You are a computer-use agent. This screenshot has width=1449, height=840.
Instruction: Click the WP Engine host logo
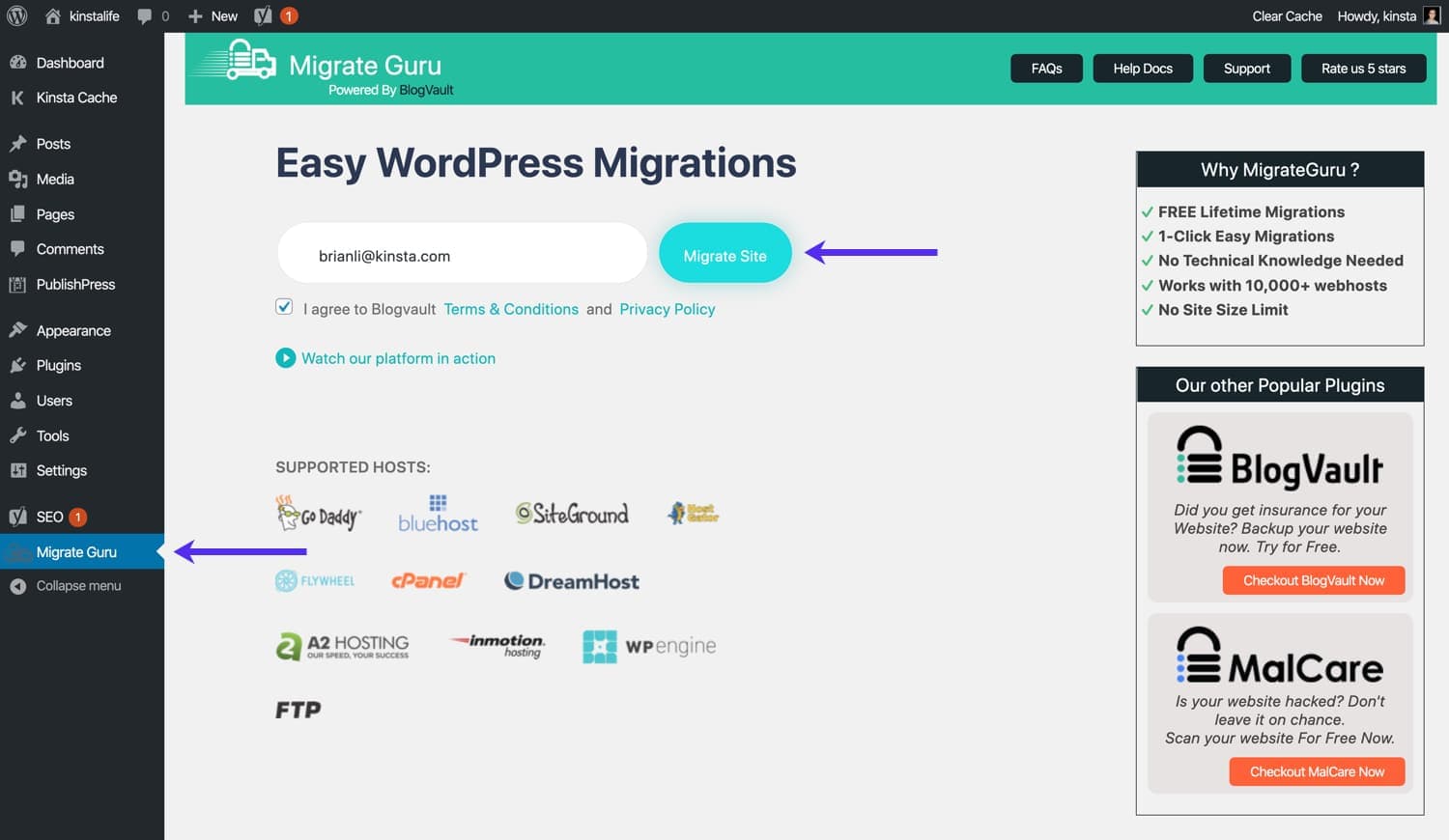(648, 646)
